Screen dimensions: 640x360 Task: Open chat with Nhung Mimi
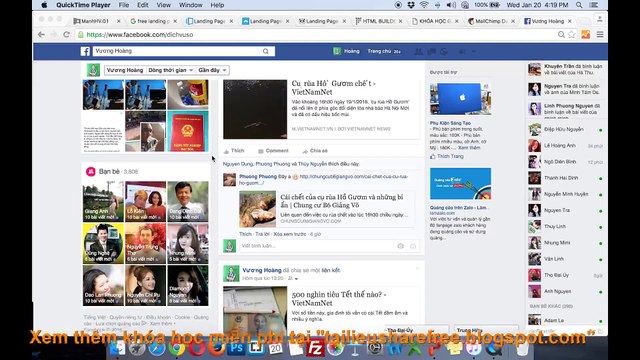[x=565, y=243]
